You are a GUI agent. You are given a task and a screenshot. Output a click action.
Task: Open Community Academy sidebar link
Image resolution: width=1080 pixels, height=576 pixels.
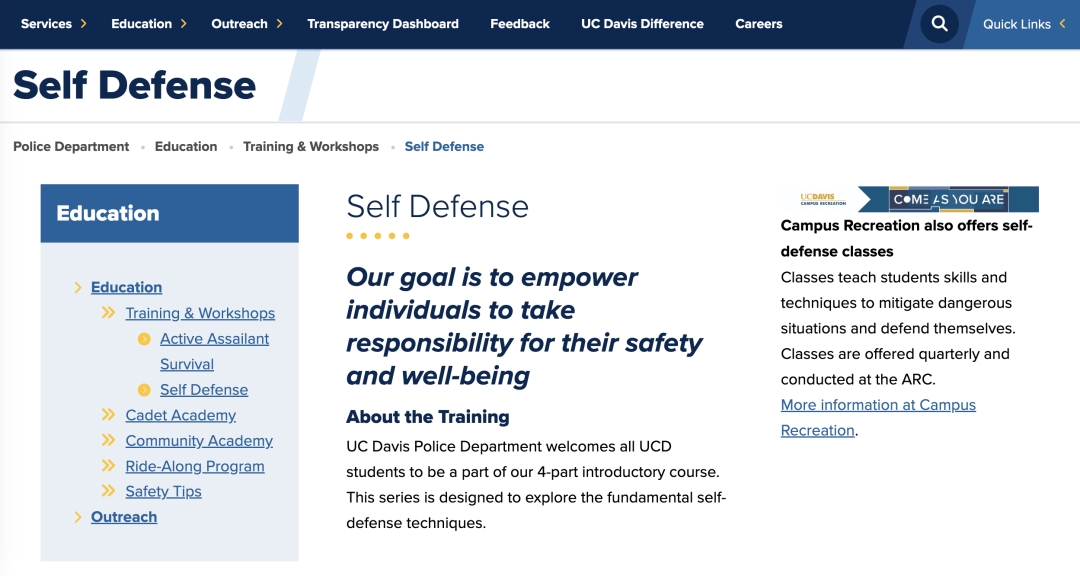[199, 441]
